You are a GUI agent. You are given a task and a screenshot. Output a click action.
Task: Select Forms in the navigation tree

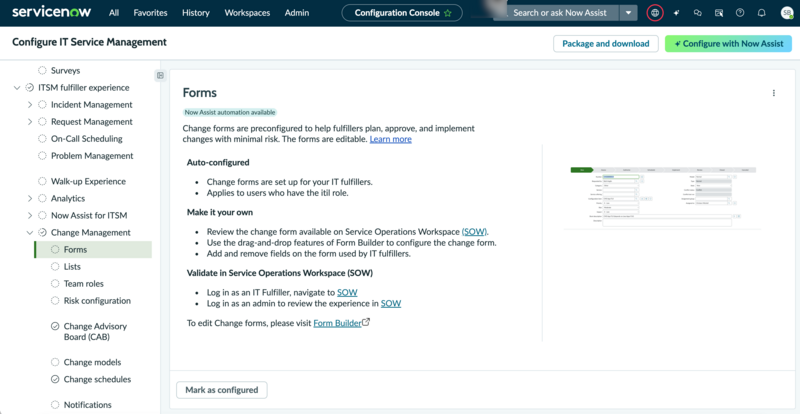(x=93, y=250)
